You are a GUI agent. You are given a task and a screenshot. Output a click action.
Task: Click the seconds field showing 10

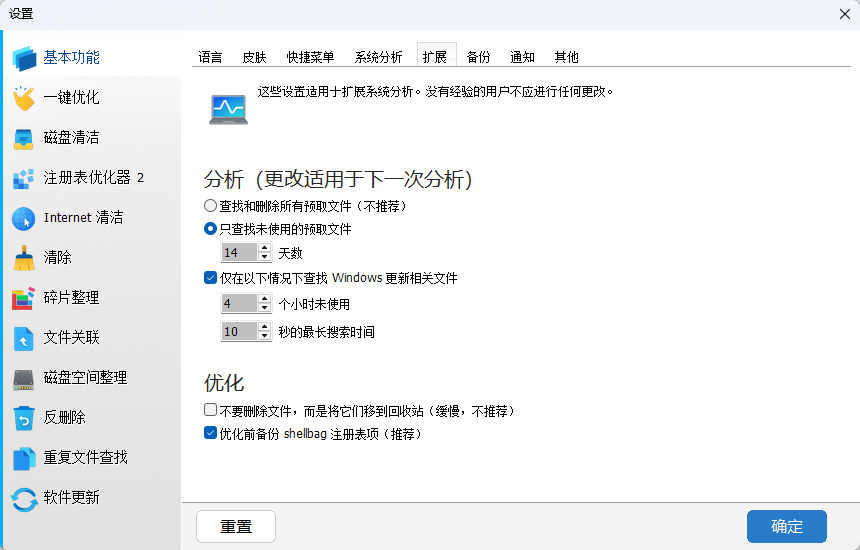pyautogui.click(x=239, y=331)
